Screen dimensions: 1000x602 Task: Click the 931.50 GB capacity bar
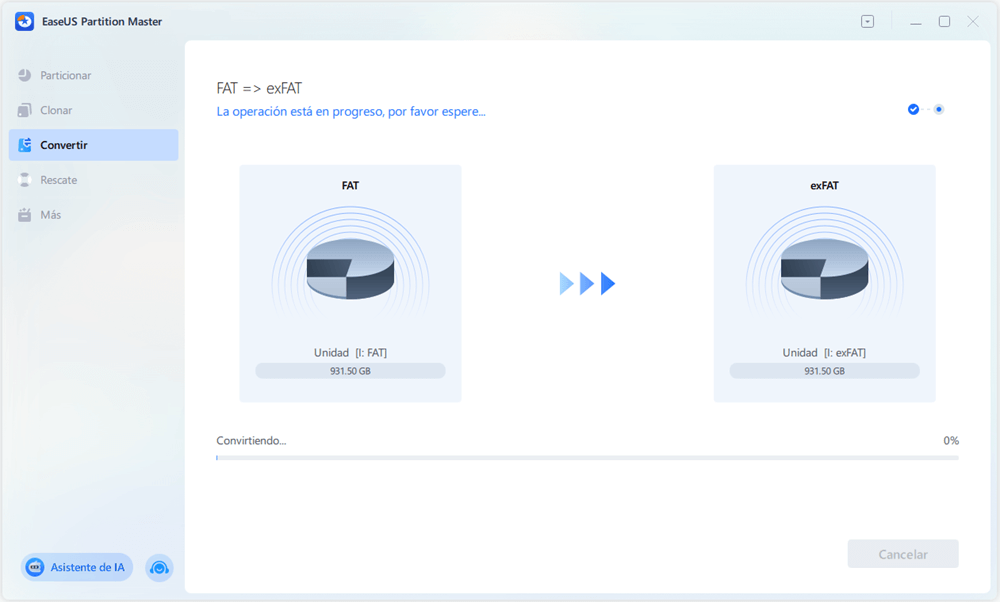pyautogui.click(x=350, y=370)
